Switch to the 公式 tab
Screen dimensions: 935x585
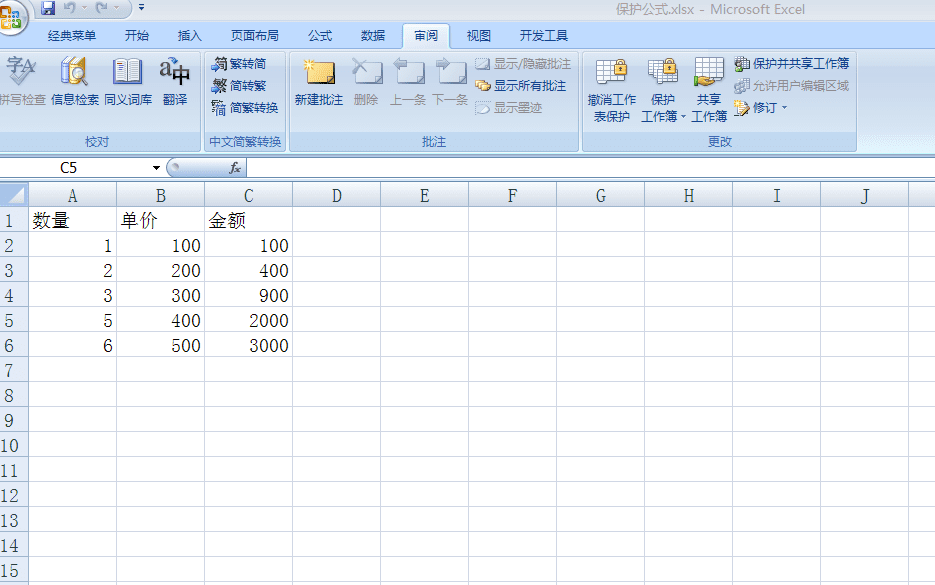click(320, 36)
